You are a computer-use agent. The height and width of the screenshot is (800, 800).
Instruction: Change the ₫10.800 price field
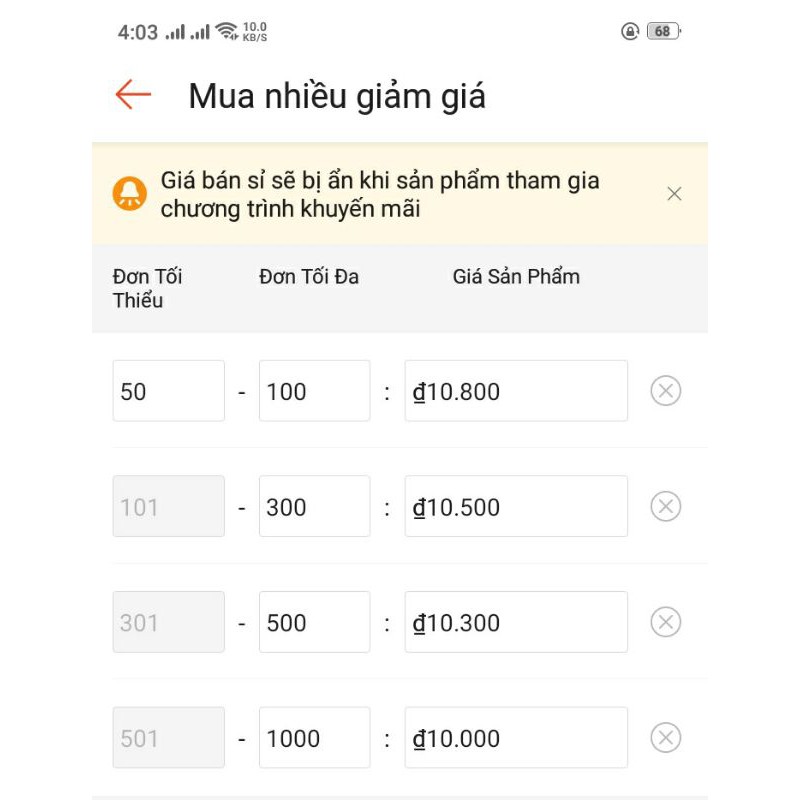tap(516, 391)
